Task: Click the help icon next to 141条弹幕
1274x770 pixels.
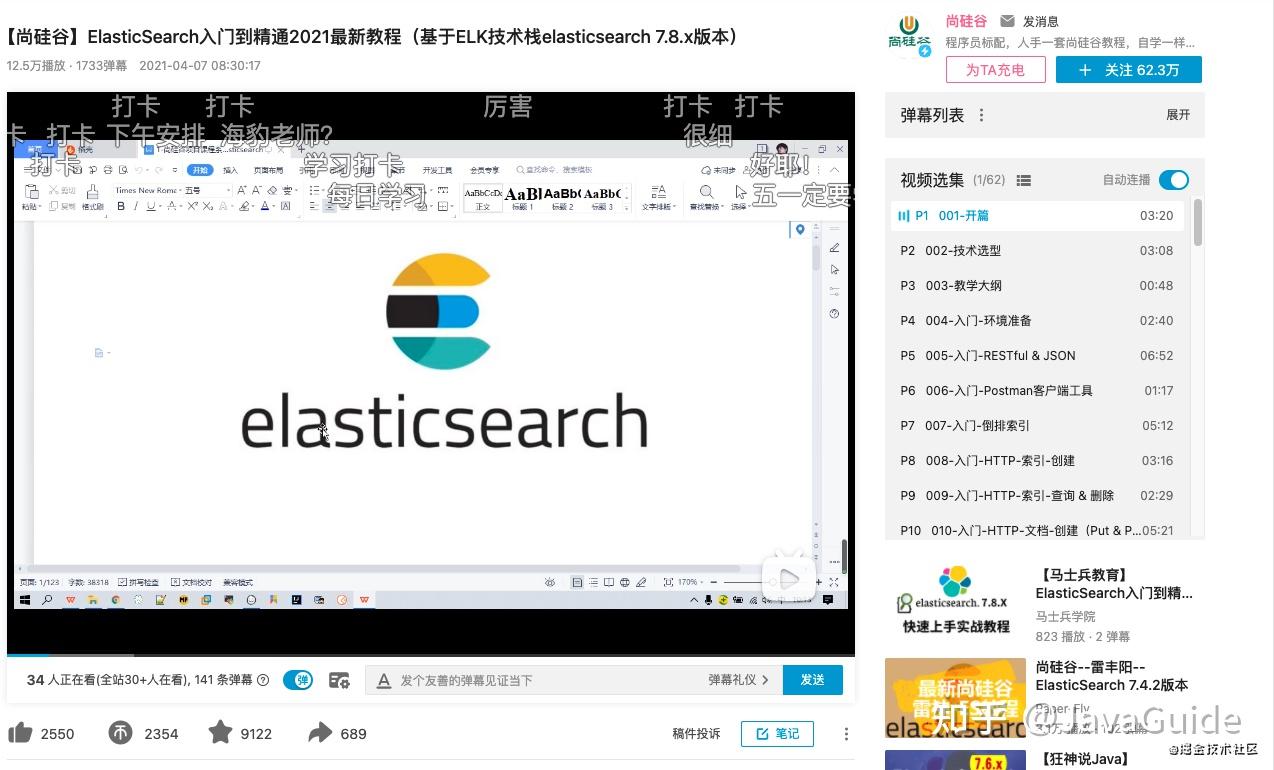Action: click(x=263, y=680)
